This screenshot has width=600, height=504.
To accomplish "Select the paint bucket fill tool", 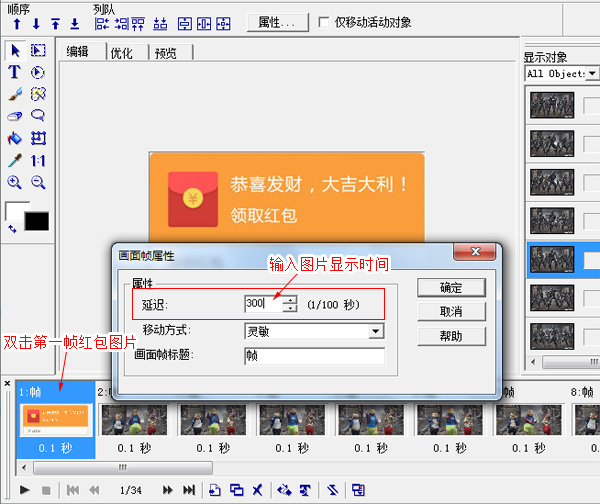I will (15, 138).
